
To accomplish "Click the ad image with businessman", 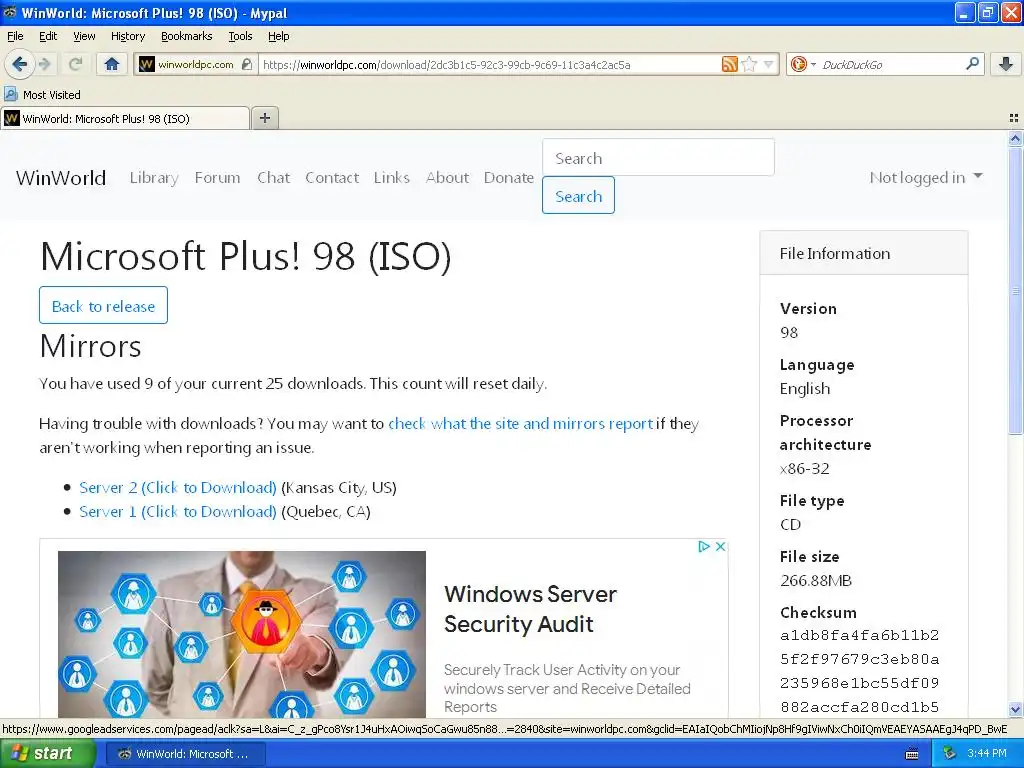I will pyautogui.click(x=242, y=634).
